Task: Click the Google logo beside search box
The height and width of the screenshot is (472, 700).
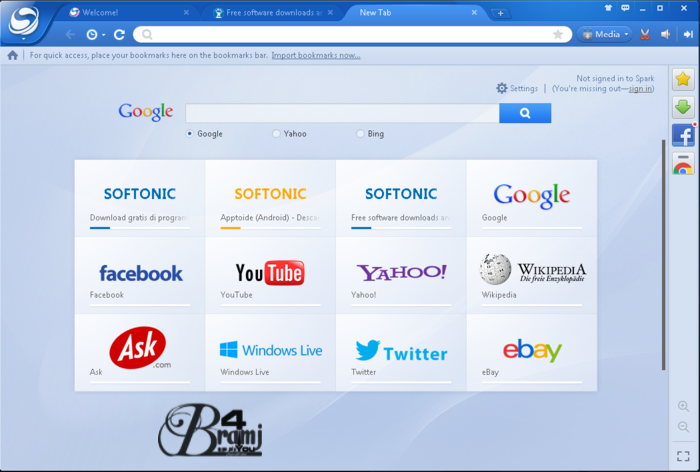Action: tap(146, 112)
